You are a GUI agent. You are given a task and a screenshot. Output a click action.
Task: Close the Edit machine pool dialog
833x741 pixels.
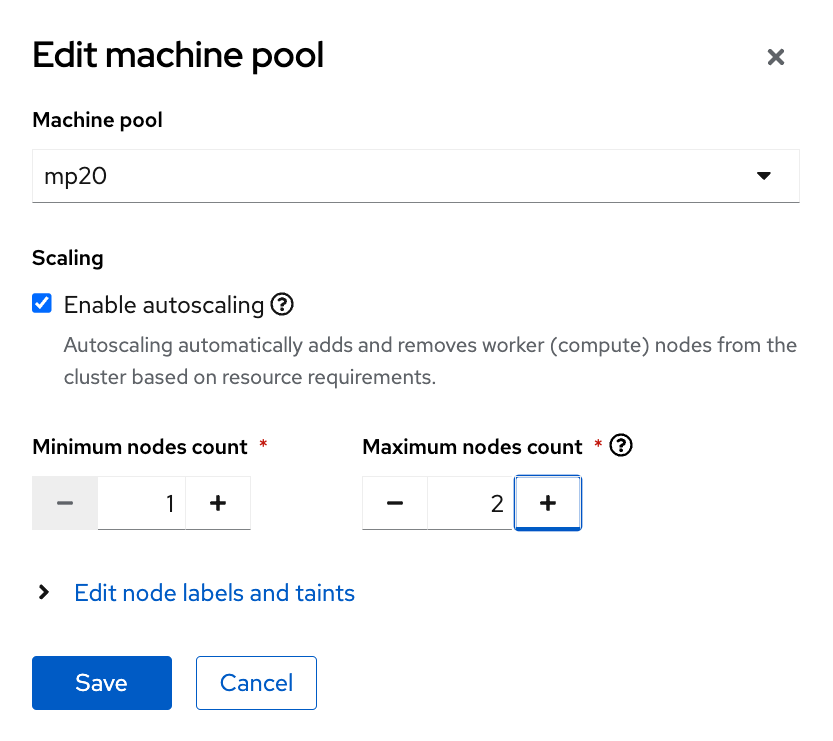pyautogui.click(x=776, y=57)
